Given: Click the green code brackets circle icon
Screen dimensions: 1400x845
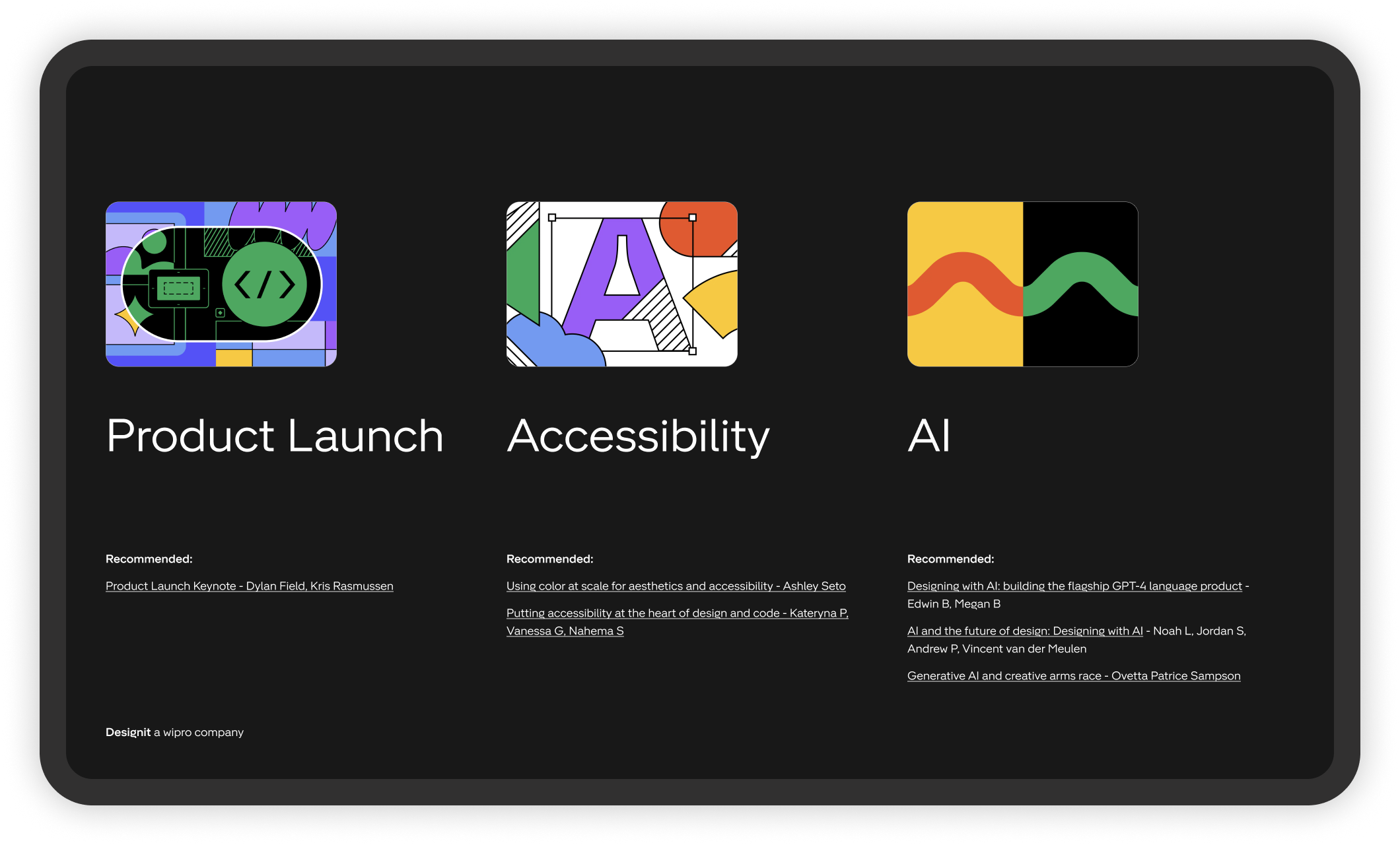Looking at the screenshot, I should pyautogui.click(x=265, y=285).
